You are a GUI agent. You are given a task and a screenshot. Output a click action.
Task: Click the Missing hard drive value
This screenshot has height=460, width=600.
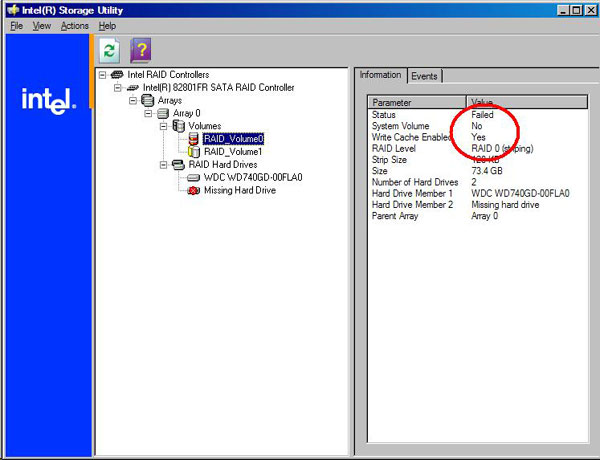pyautogui.click(x=505, y=205)
